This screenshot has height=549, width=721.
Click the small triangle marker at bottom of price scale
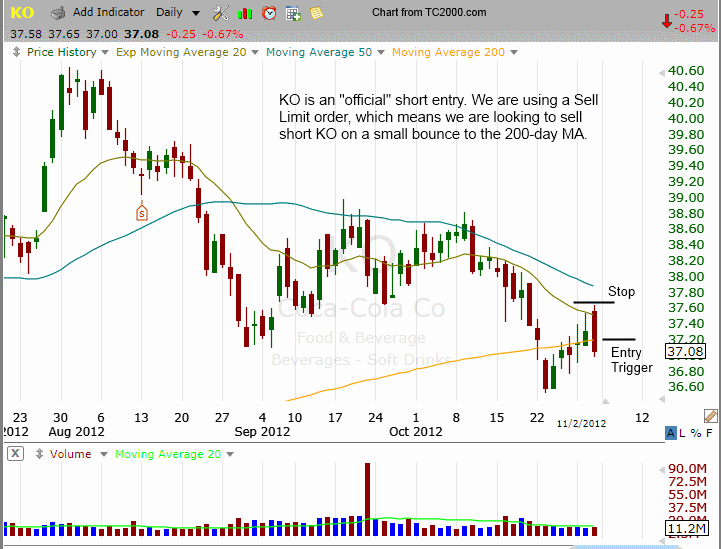pos(662,399)
